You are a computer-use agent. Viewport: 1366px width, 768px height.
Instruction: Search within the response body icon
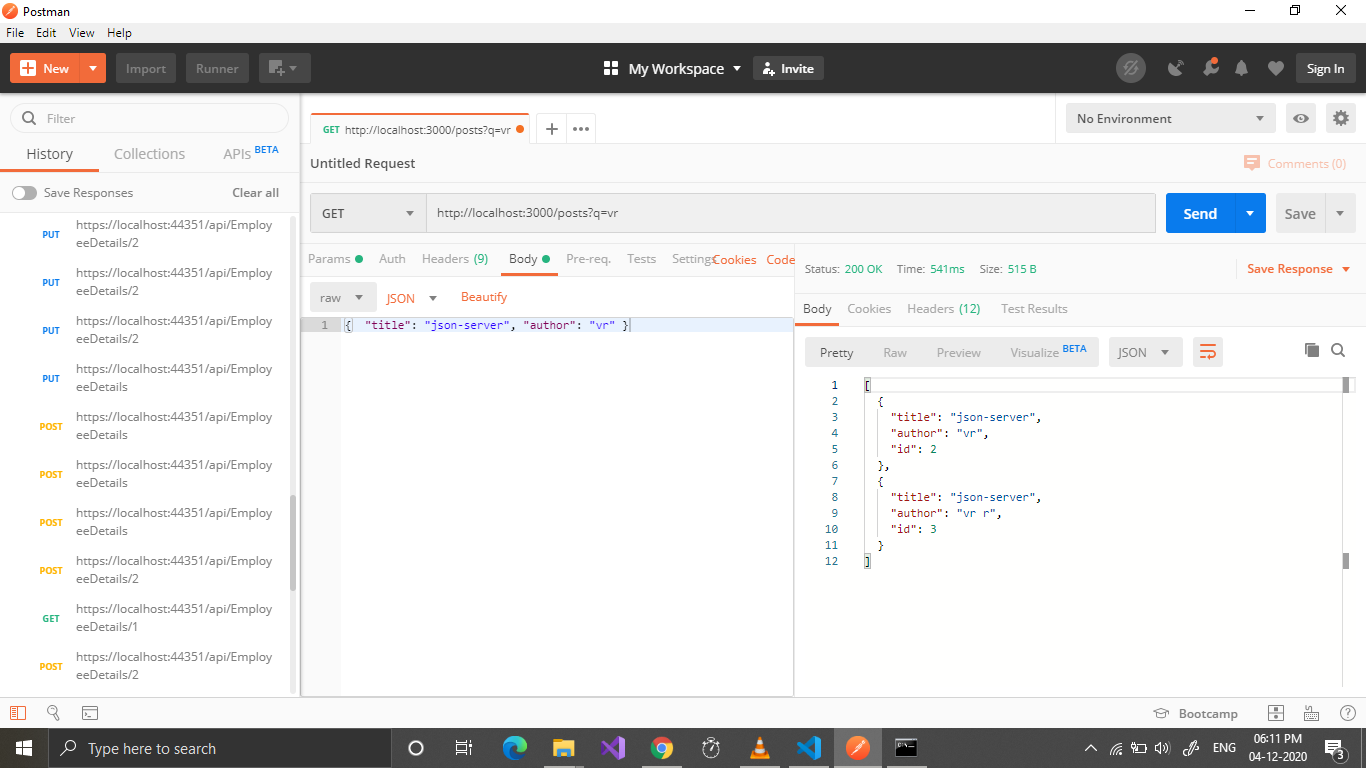click(1338, 350)
